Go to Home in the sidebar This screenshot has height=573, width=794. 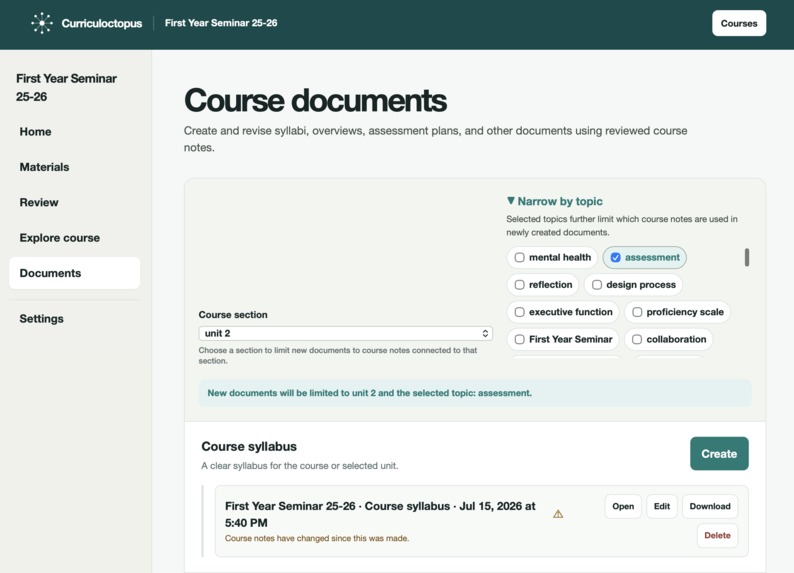(x=74, y=132)
